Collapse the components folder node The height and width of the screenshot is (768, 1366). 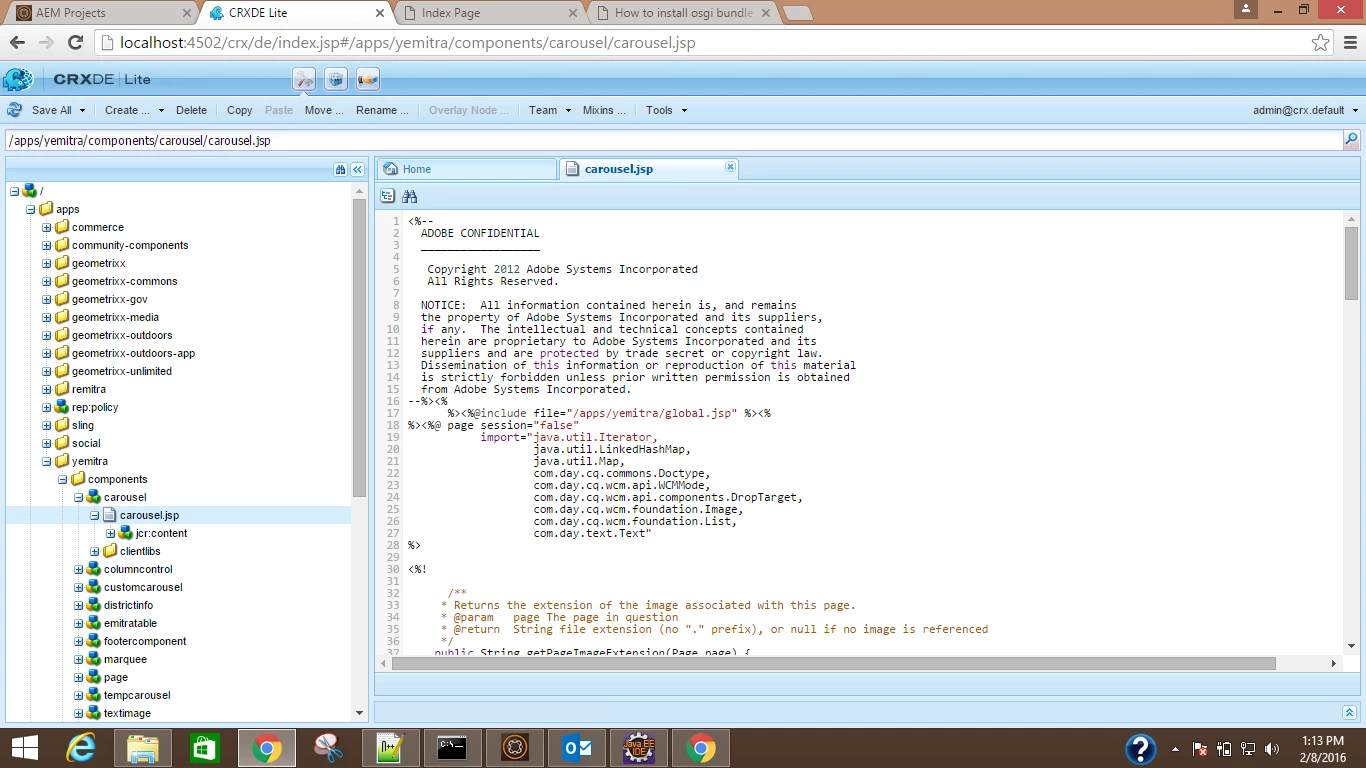point(62,479)
